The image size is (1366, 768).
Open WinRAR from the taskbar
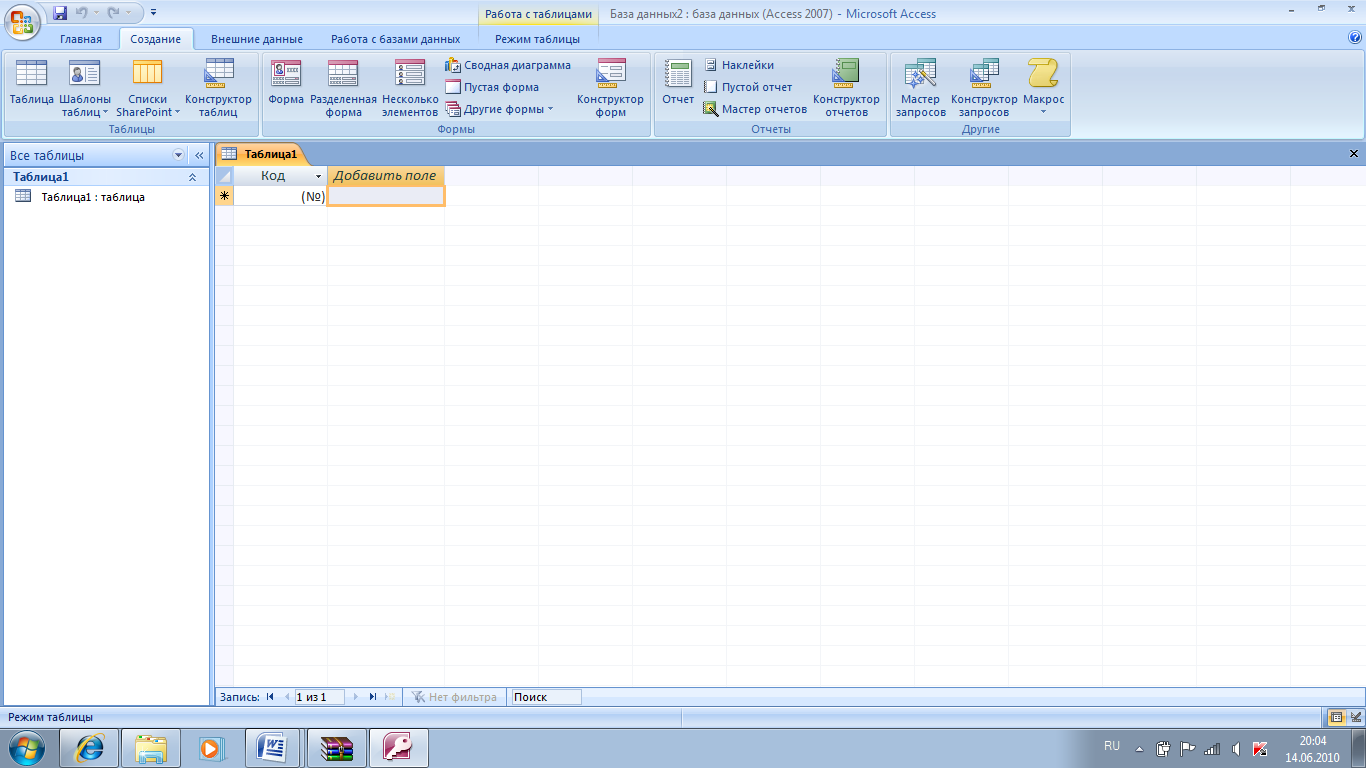[337, 747]
